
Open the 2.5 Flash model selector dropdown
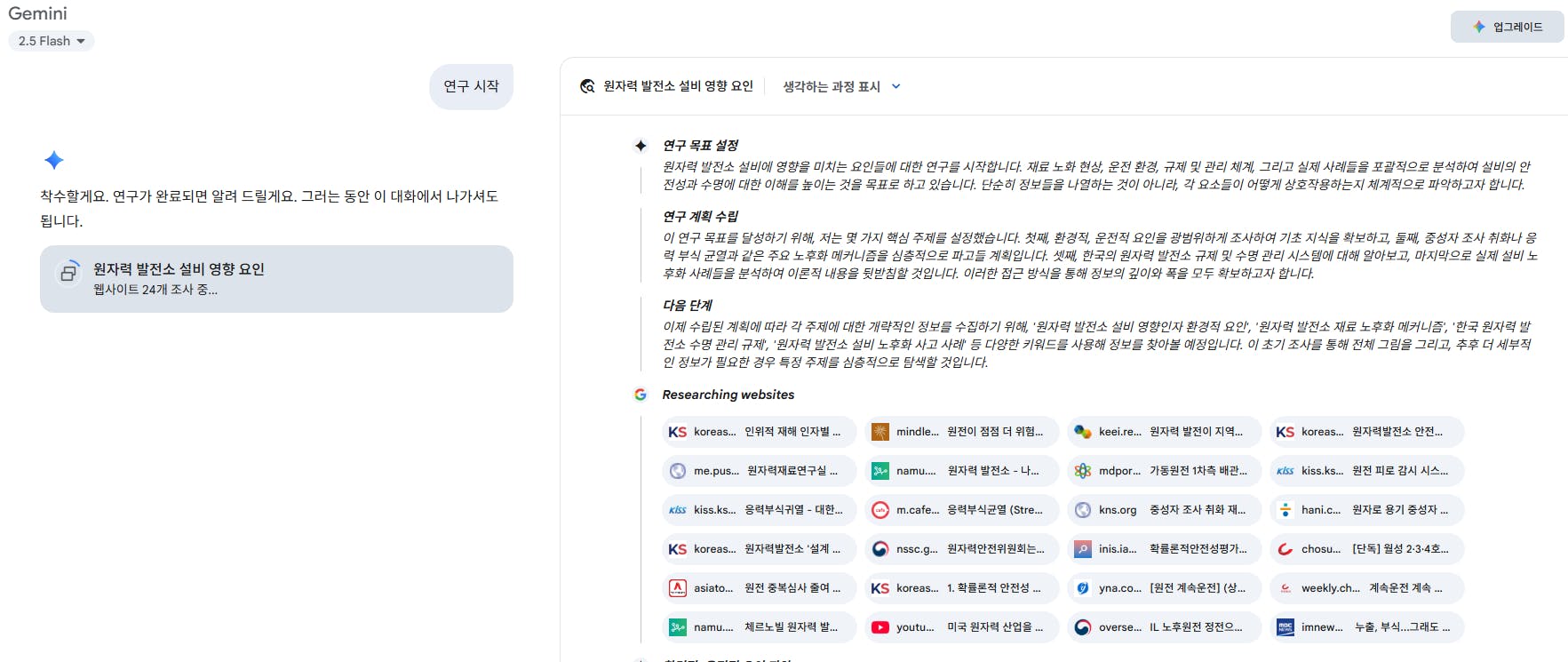pos(52,41)
